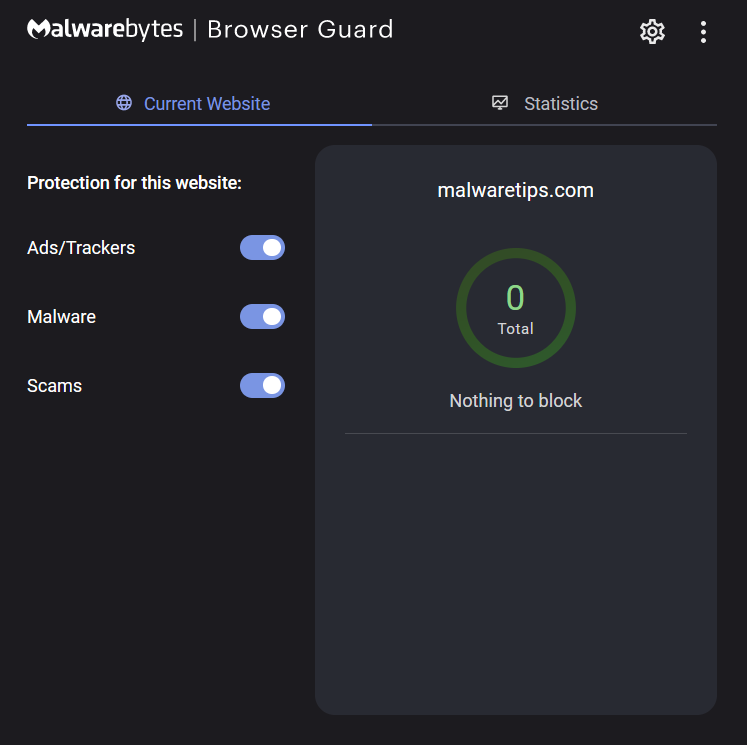Click the globe icon beside Current Website

click(124, 103)
